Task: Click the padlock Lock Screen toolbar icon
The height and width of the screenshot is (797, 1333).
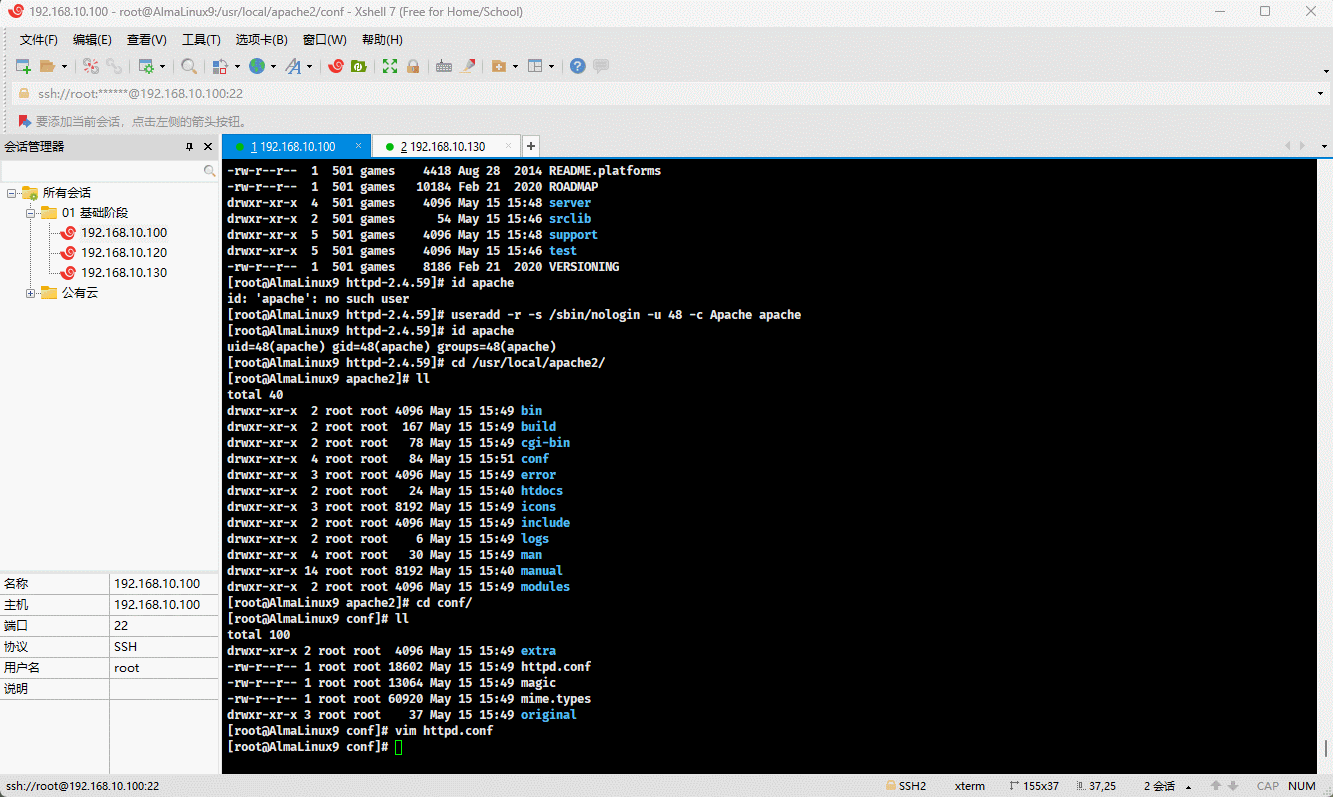Action: 412,66
